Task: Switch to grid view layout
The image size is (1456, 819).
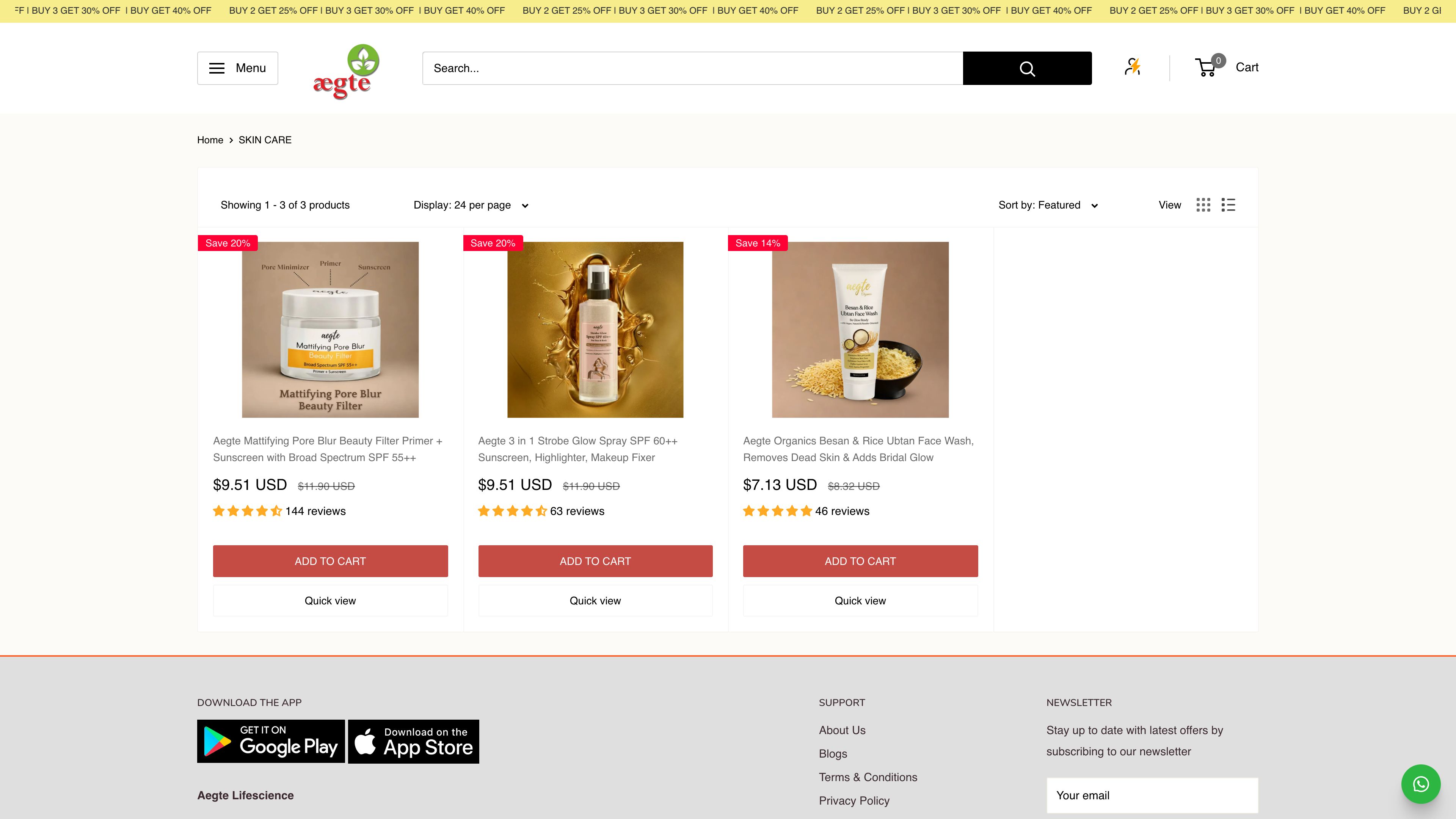Action: pyautogui.click(x=1203, y=205)
